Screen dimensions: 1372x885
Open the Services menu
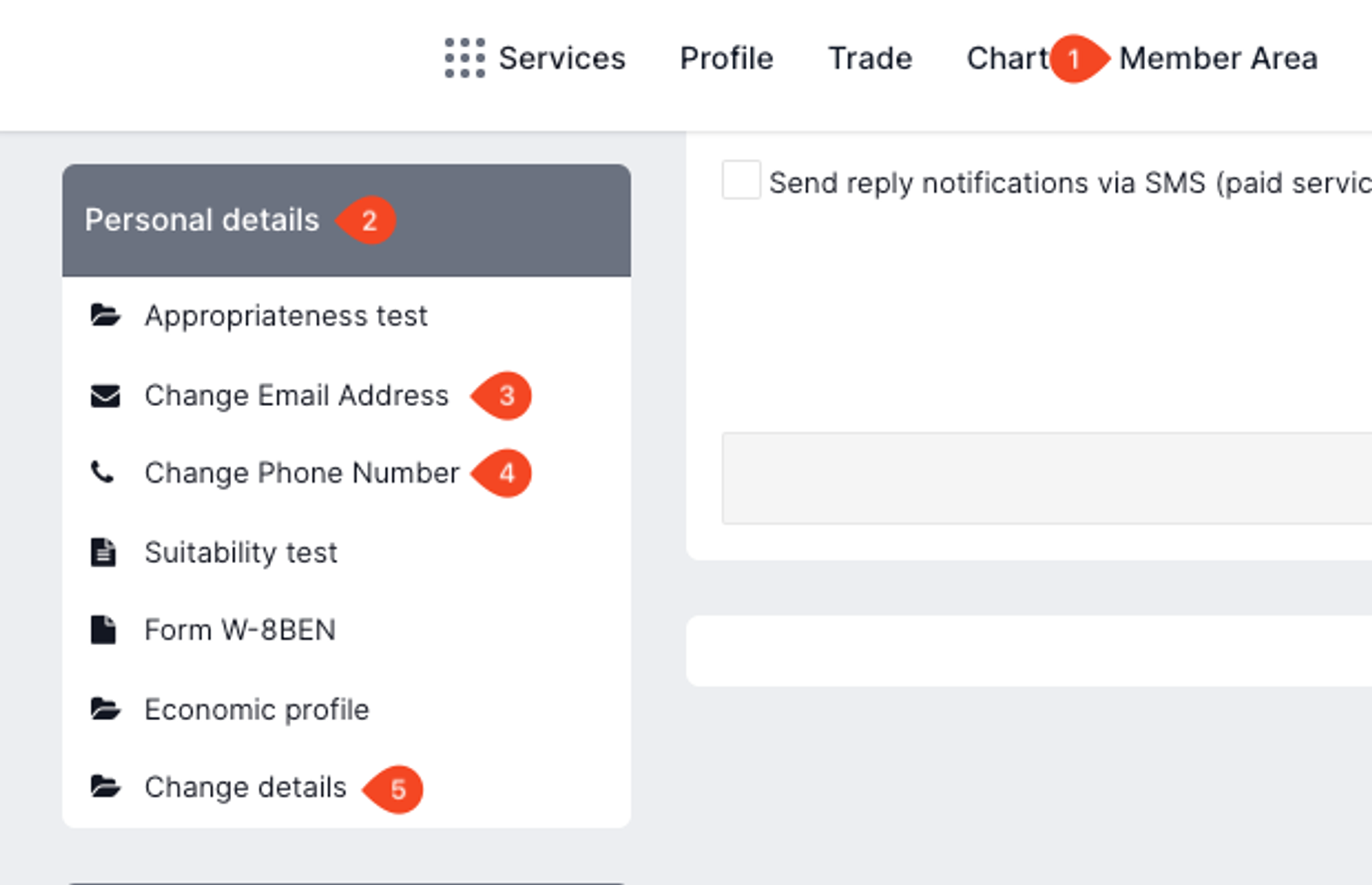point(561,58)
